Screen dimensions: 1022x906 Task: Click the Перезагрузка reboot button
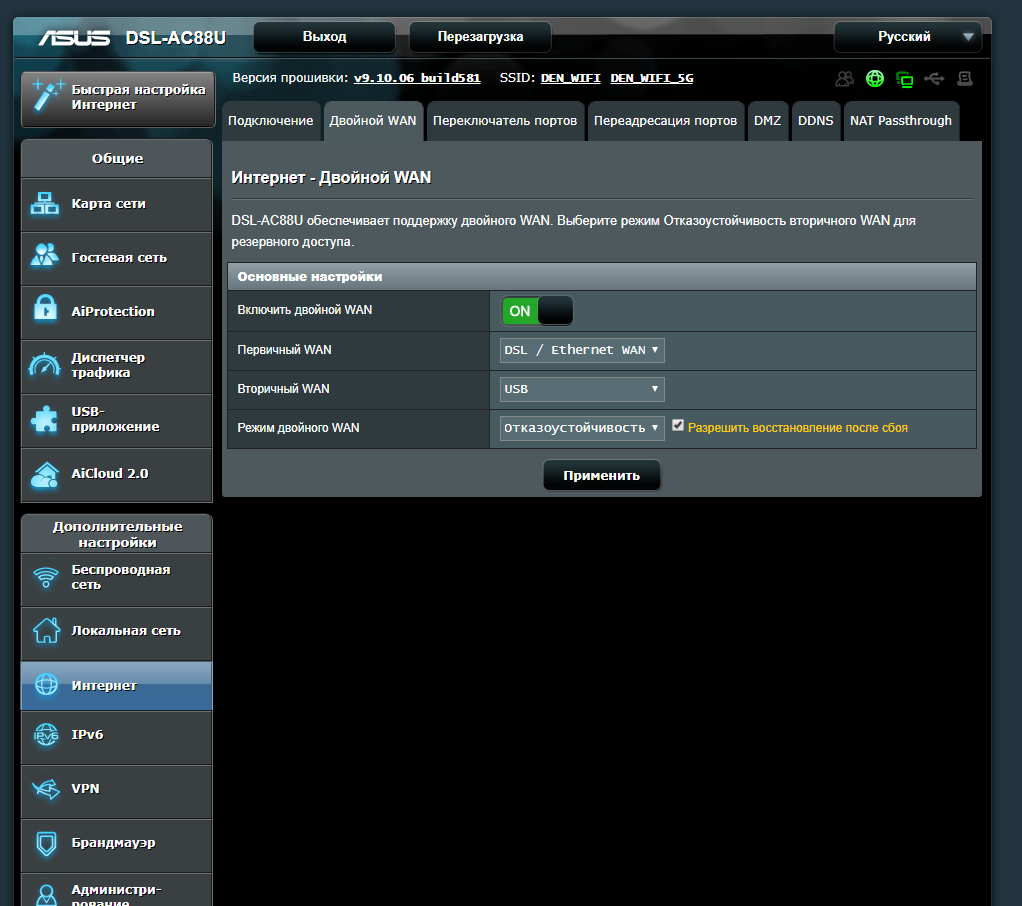coord(480,37)
